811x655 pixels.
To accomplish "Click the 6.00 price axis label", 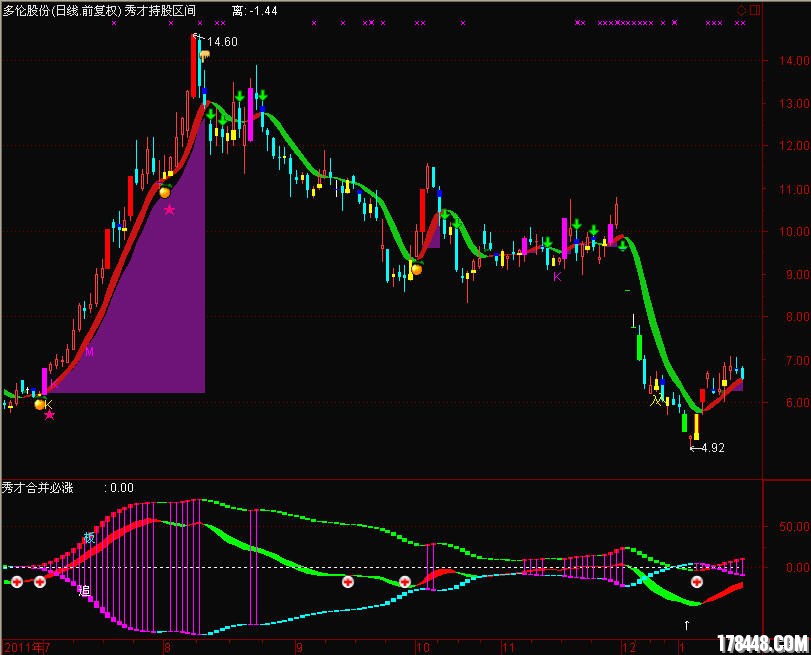I will tap(797, 402).
